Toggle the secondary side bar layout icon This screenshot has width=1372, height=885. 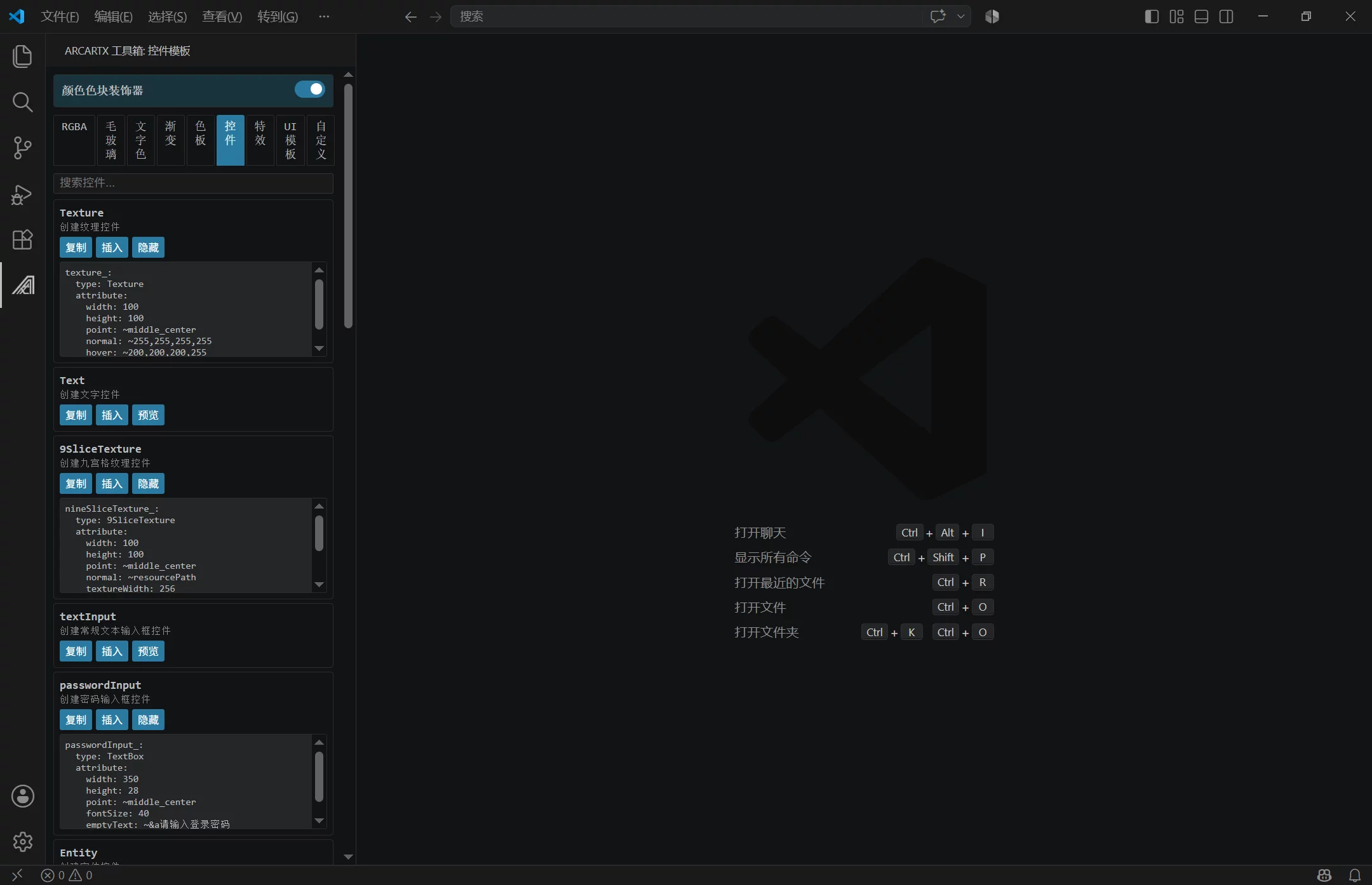[1227, 17]
